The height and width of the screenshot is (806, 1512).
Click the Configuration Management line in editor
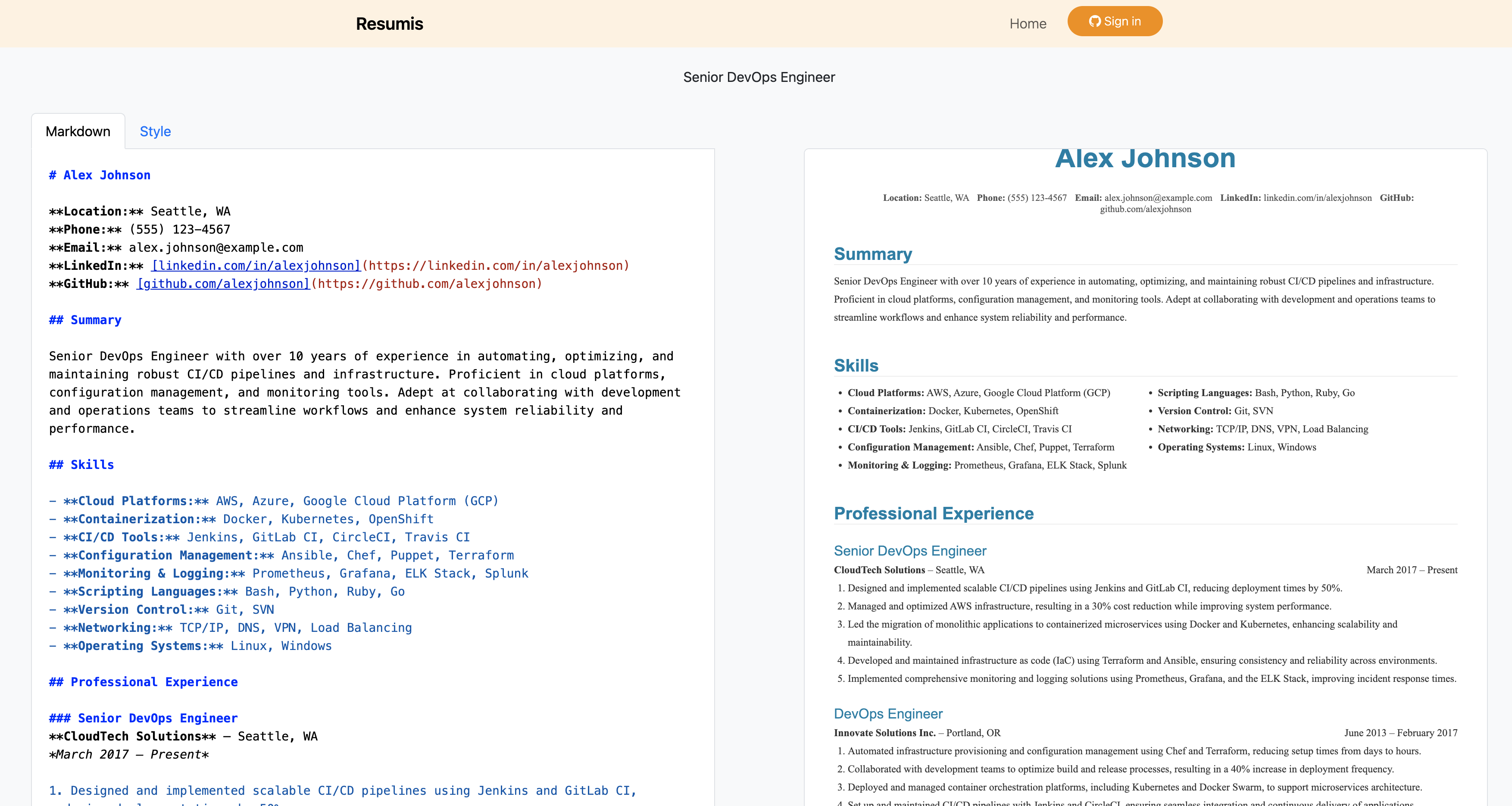(x=281, y=555)
